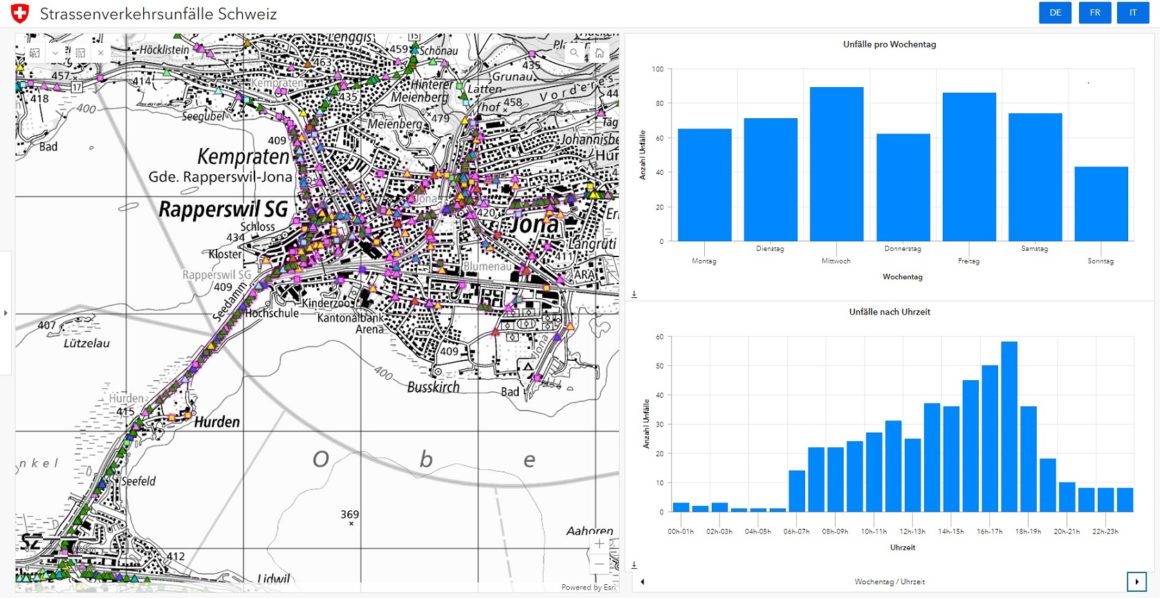Click the Swiss coat of arms logo
The width and height of the screenshot is (1160, 598).
(19, 14)
